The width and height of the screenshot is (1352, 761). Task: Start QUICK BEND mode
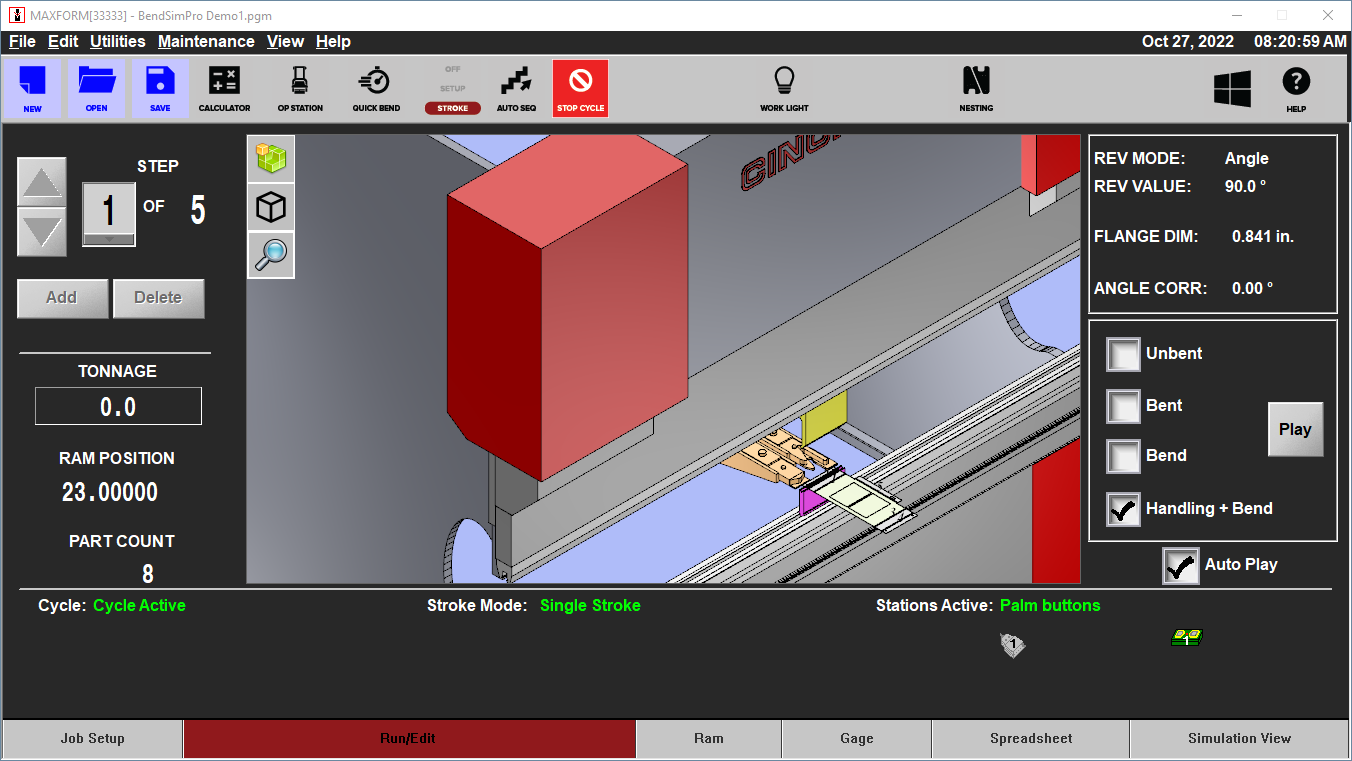(376, 88)
